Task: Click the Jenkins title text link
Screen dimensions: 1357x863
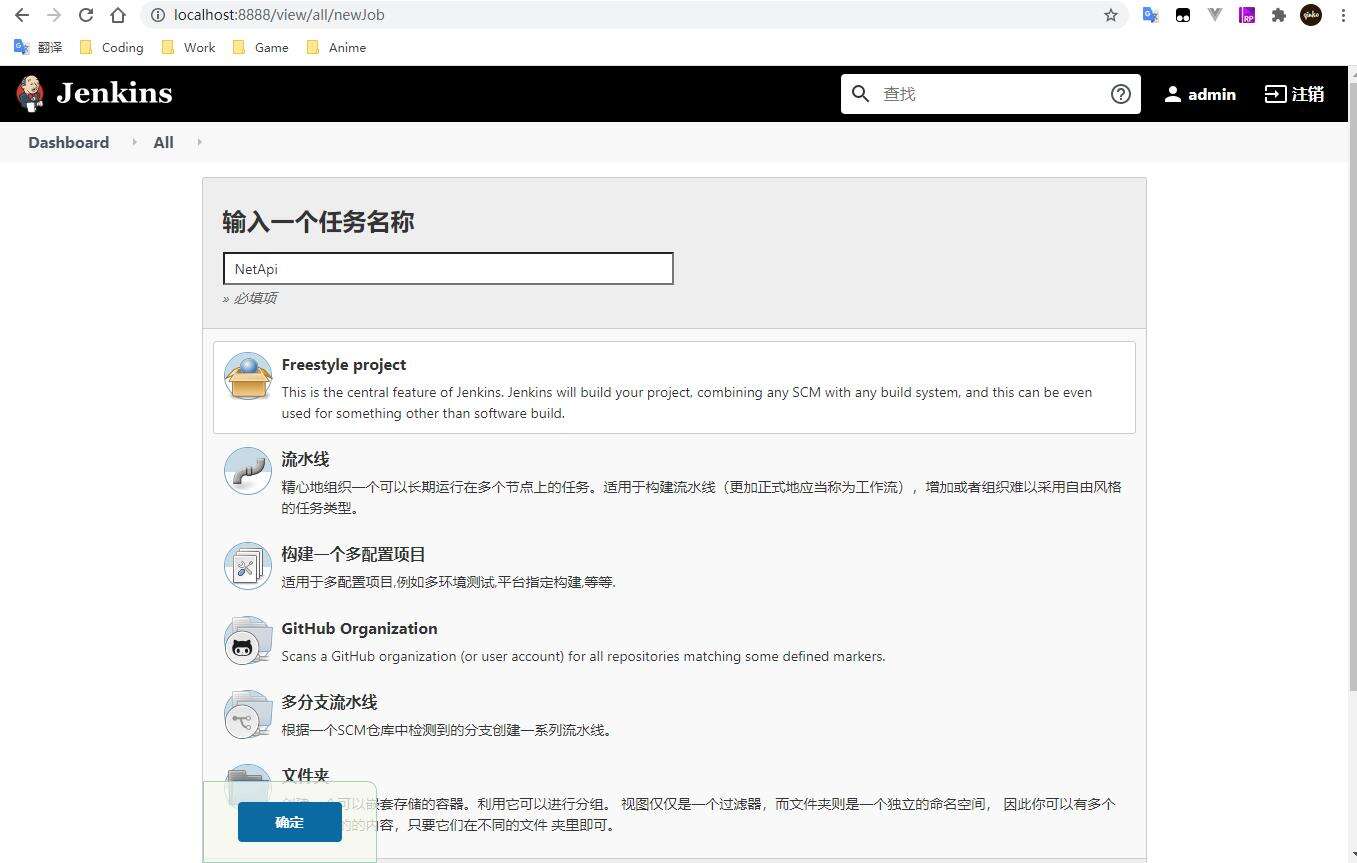Action: (114, 93)
